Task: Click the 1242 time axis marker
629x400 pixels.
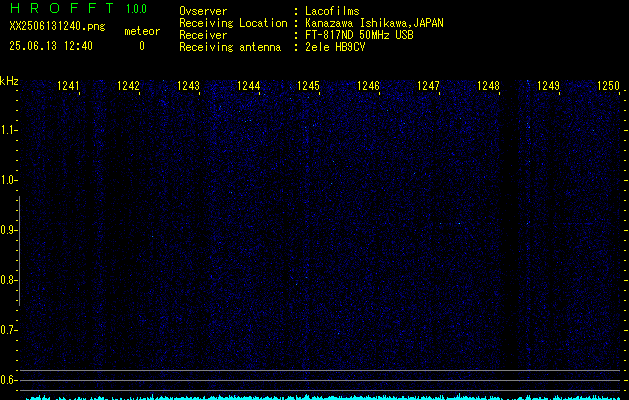Action: pos(128,86)
